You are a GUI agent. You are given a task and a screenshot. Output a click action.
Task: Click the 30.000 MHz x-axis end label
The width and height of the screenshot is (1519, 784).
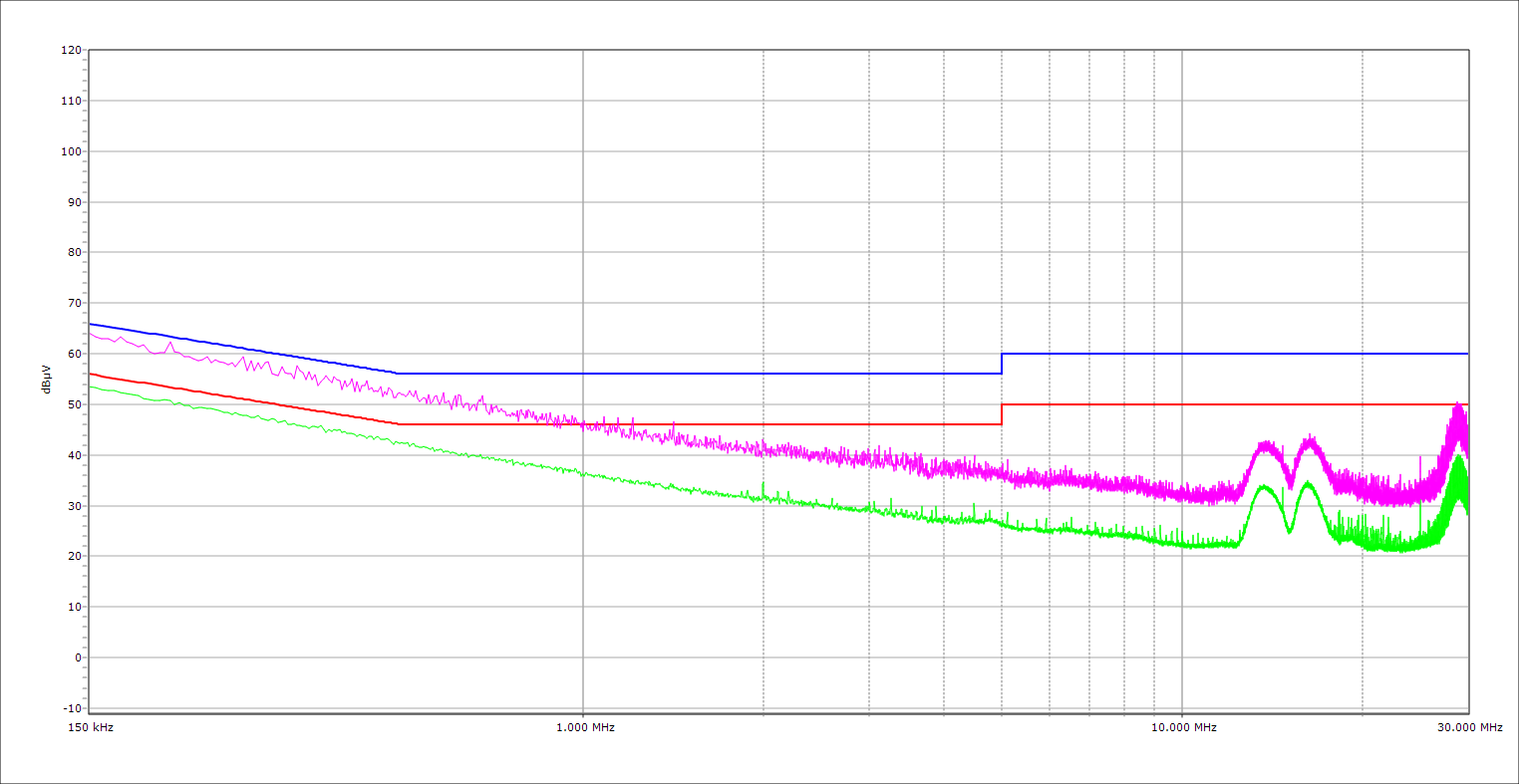1469,727
